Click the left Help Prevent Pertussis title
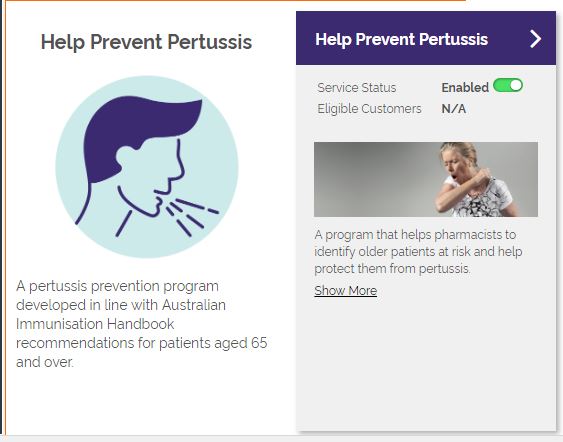 click(146, 42)
